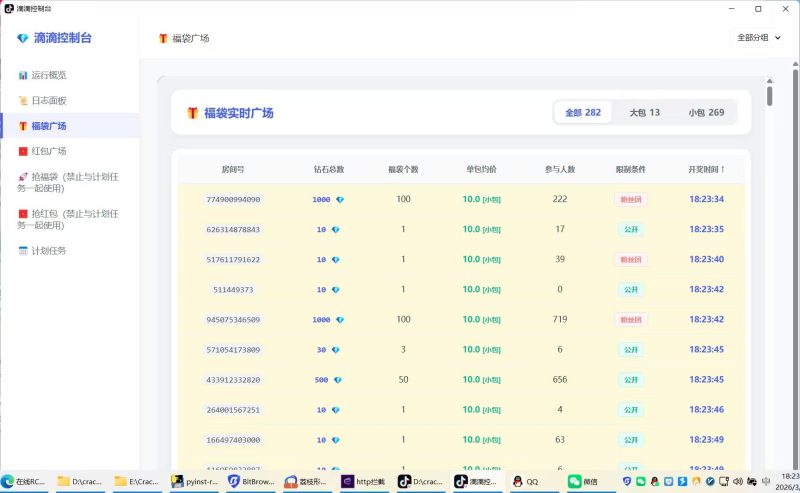Click the inner panel scrollbar thumb
800x493 pixels.
coord(769,96)
